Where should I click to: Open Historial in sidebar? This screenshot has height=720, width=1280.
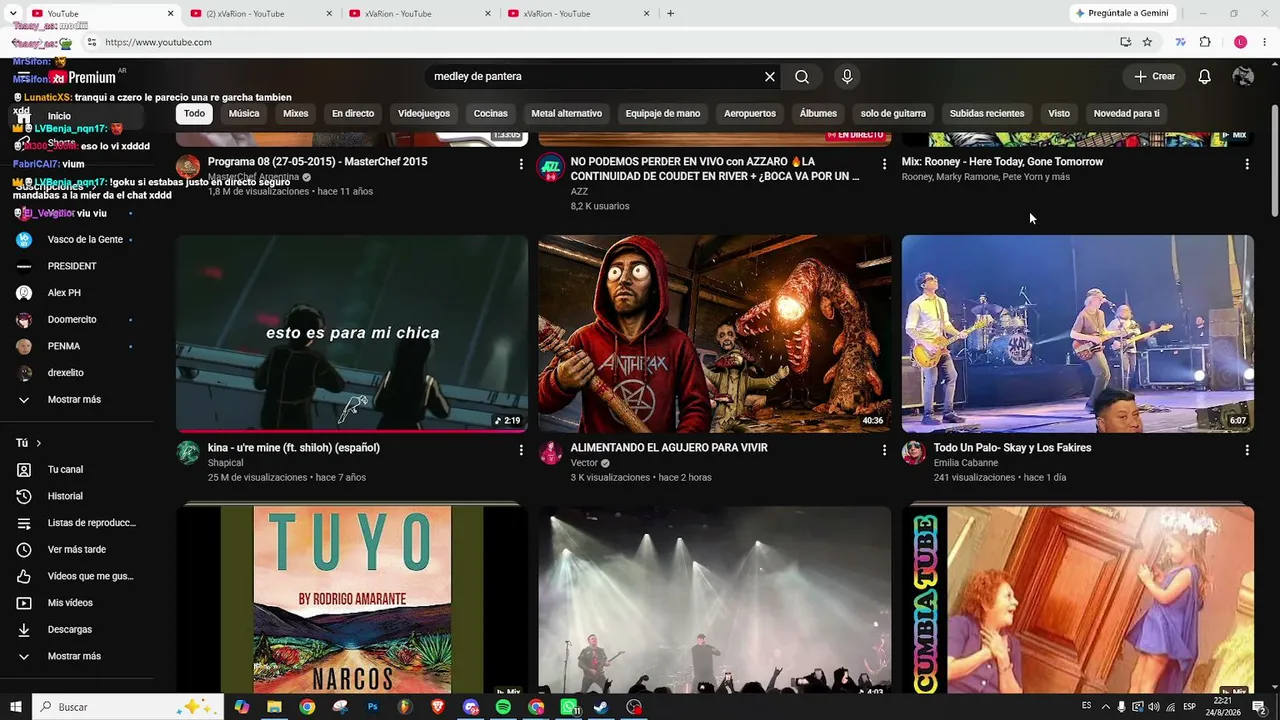click(76, 496)
